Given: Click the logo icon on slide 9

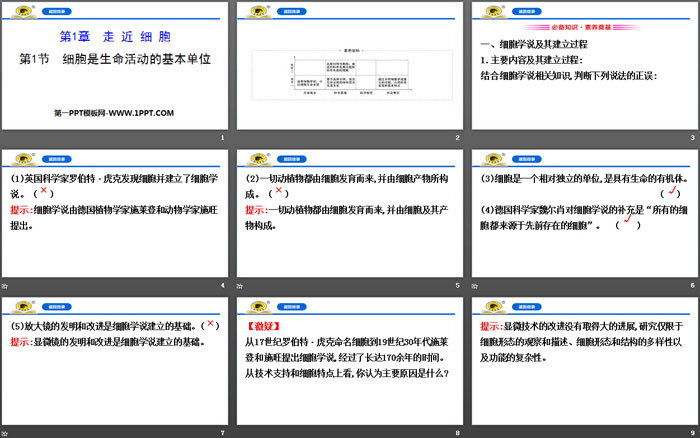Looking at the screenshot, I should pyautogui.click(x=493, y=307).
